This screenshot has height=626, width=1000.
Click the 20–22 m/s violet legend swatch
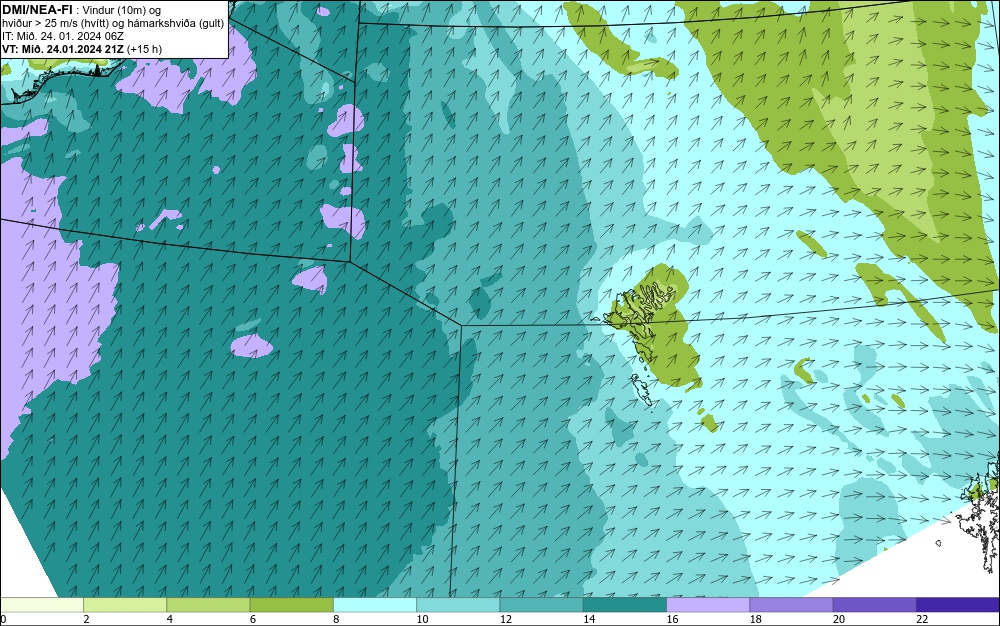(x=874, y=605)
